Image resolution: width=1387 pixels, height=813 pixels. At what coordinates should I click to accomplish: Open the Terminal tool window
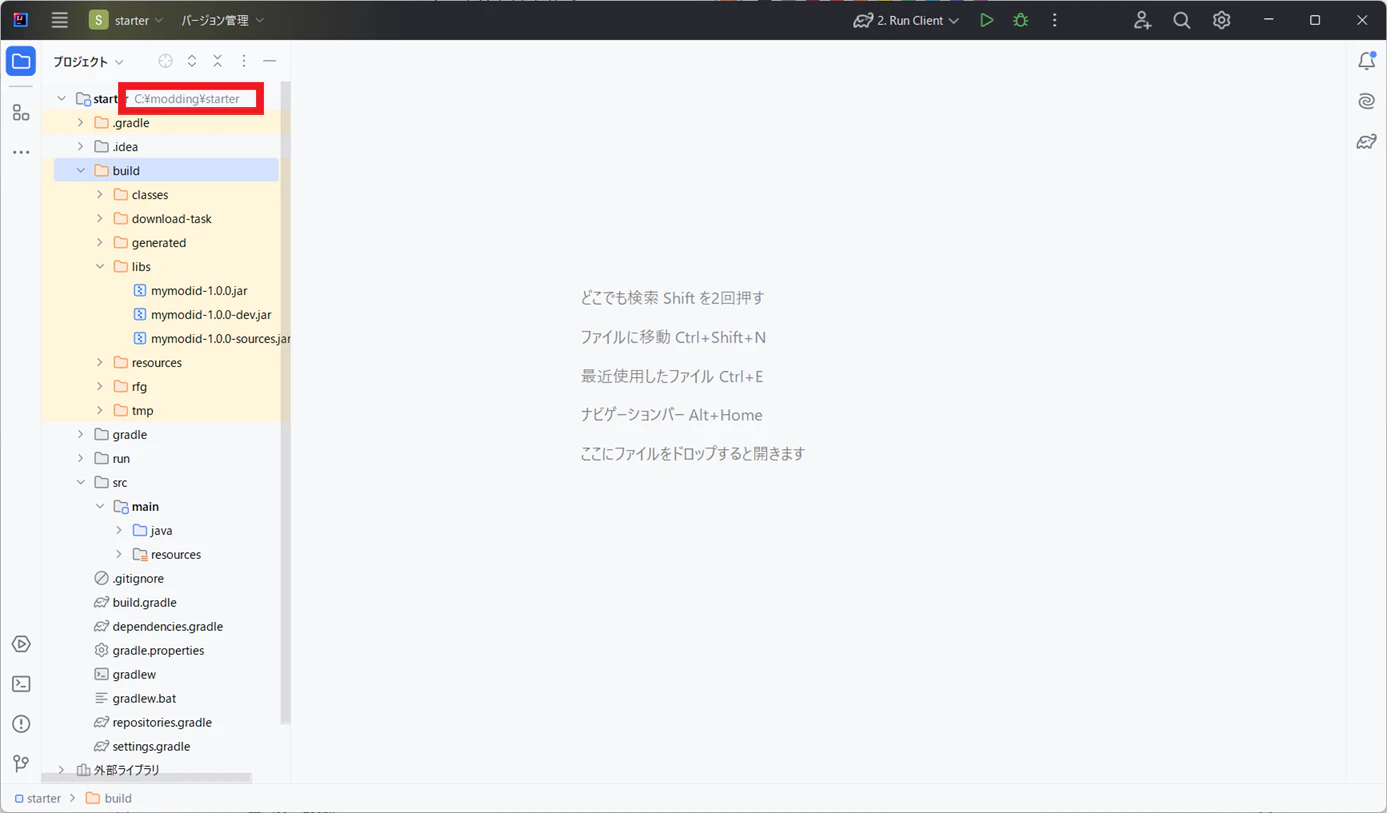click(21, 684)
